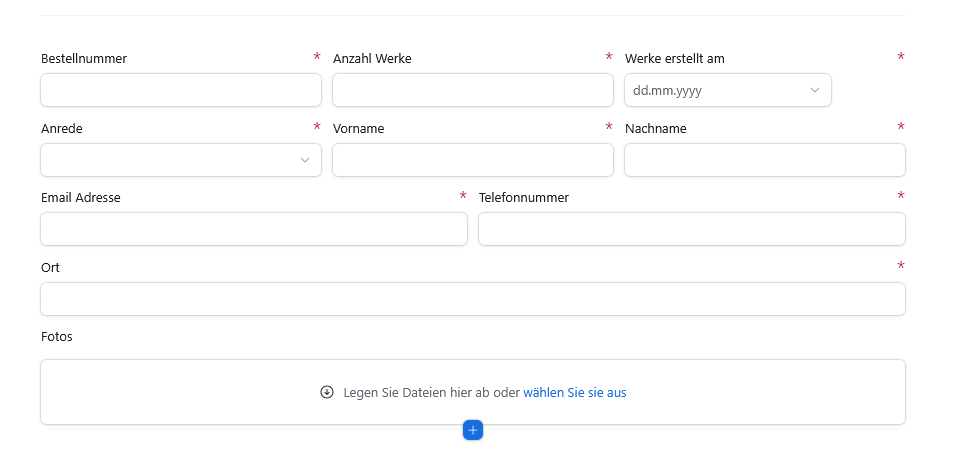
Task: Click the Werke erstellt am label
Action: [x=675, y=59]
